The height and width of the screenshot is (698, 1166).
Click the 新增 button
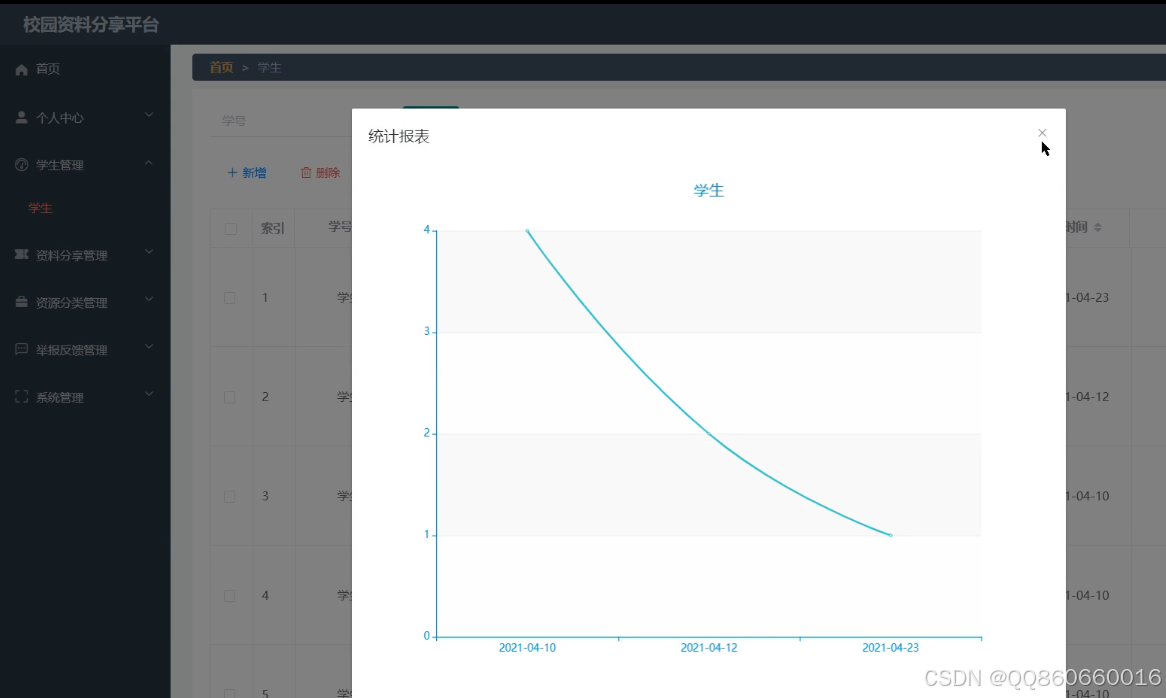coord(246,172)
